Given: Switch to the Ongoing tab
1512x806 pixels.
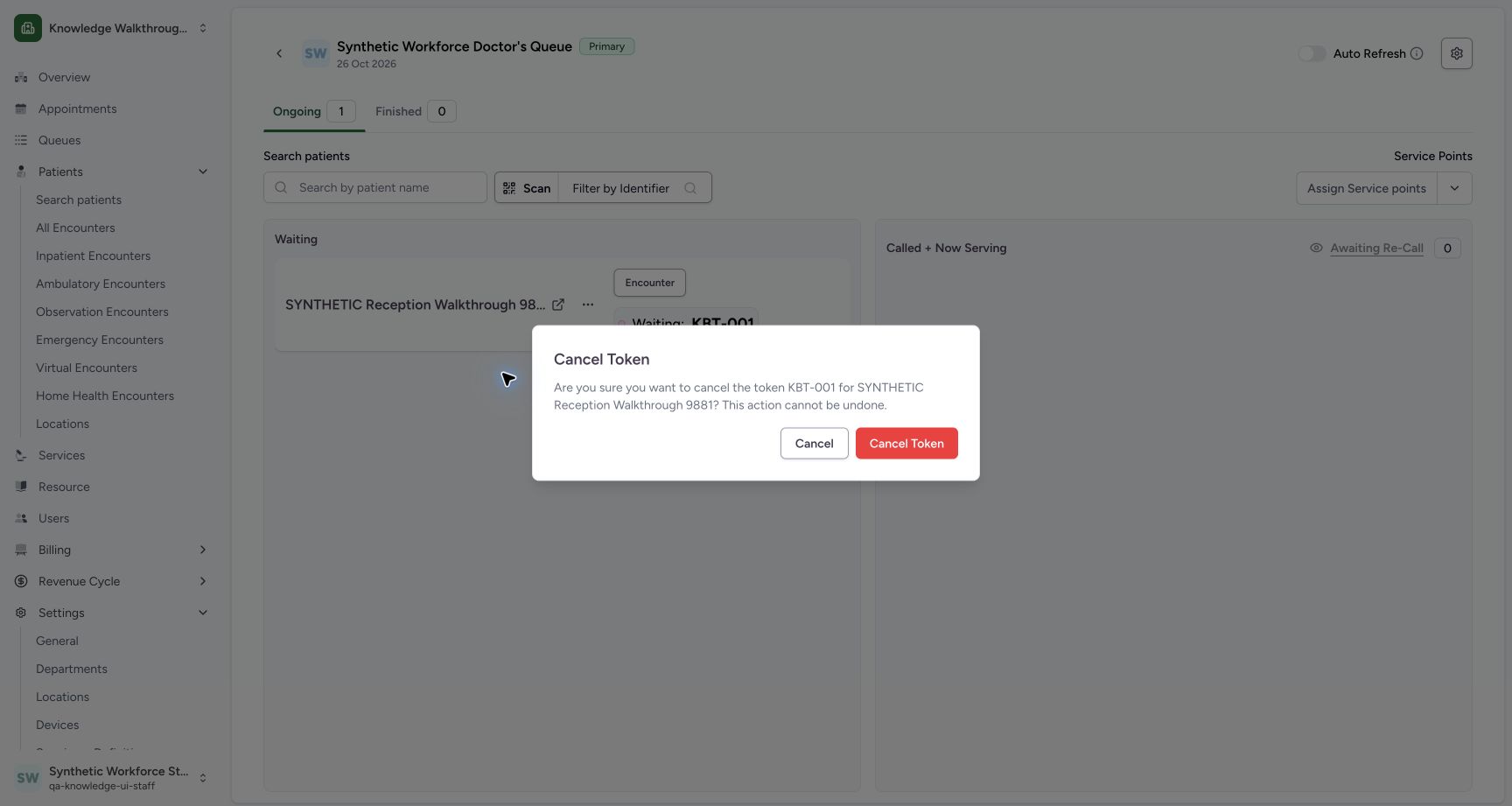Looking at the screenshot, I should (313, 111).
